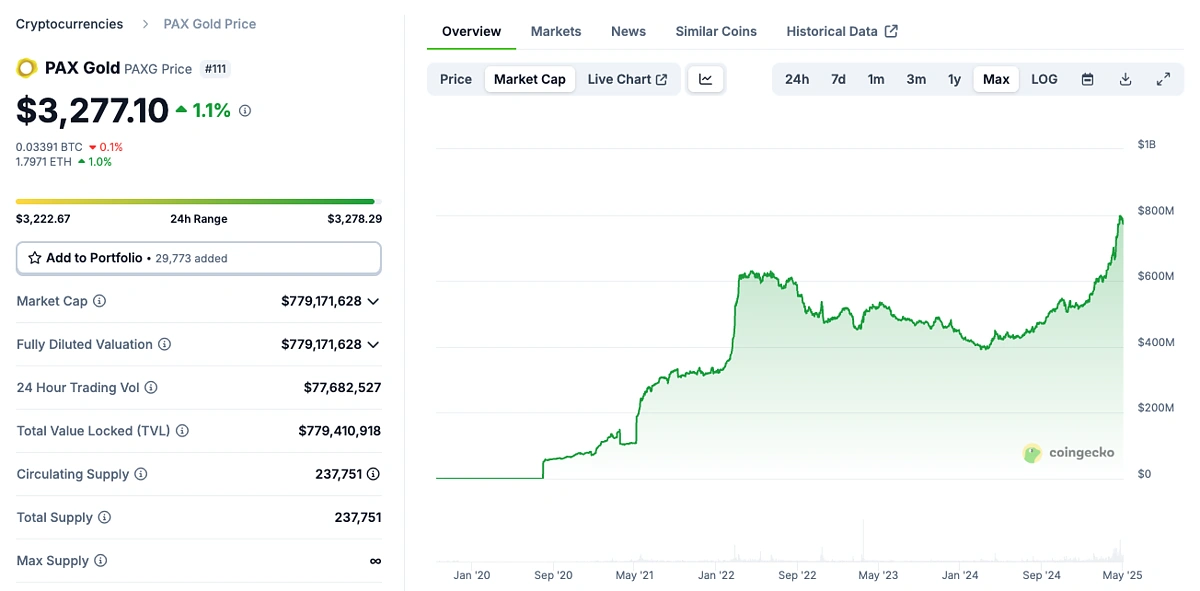1200x591 pixels.
Task: Toggle the LOG scale option
Action: coord(1044,79)
